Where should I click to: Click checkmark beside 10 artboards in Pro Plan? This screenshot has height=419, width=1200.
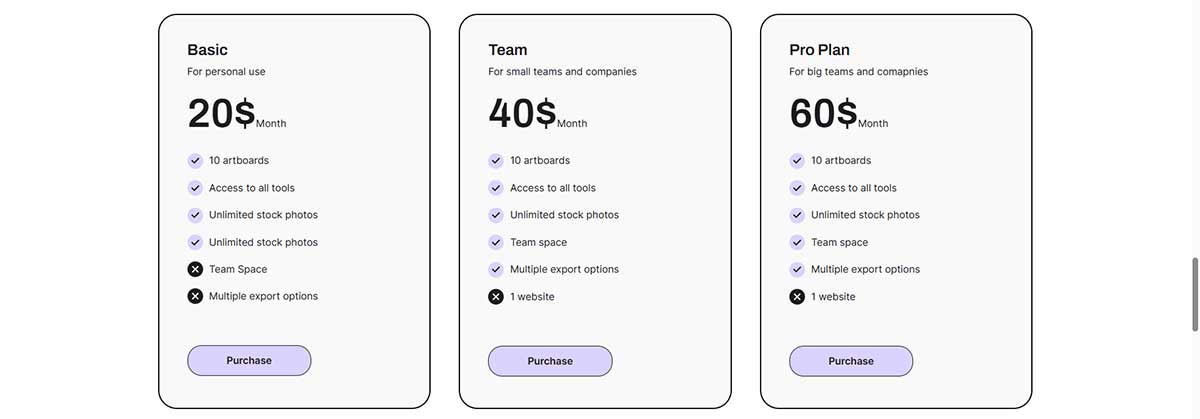click(x=797, y=160)
